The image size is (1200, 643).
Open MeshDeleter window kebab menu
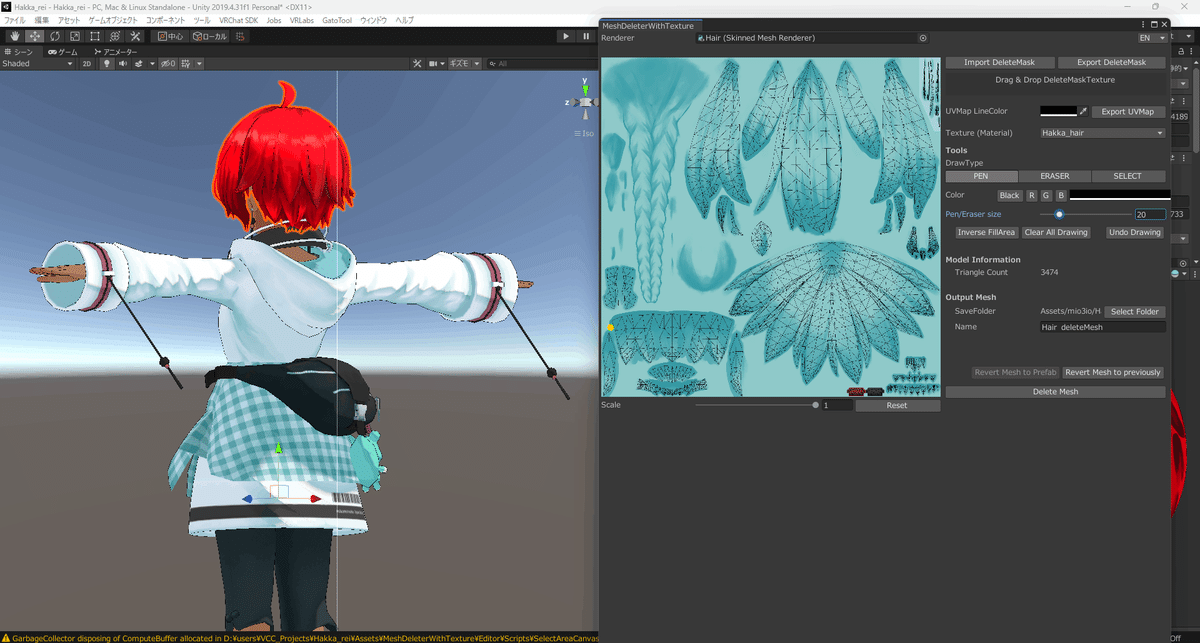1144,25
